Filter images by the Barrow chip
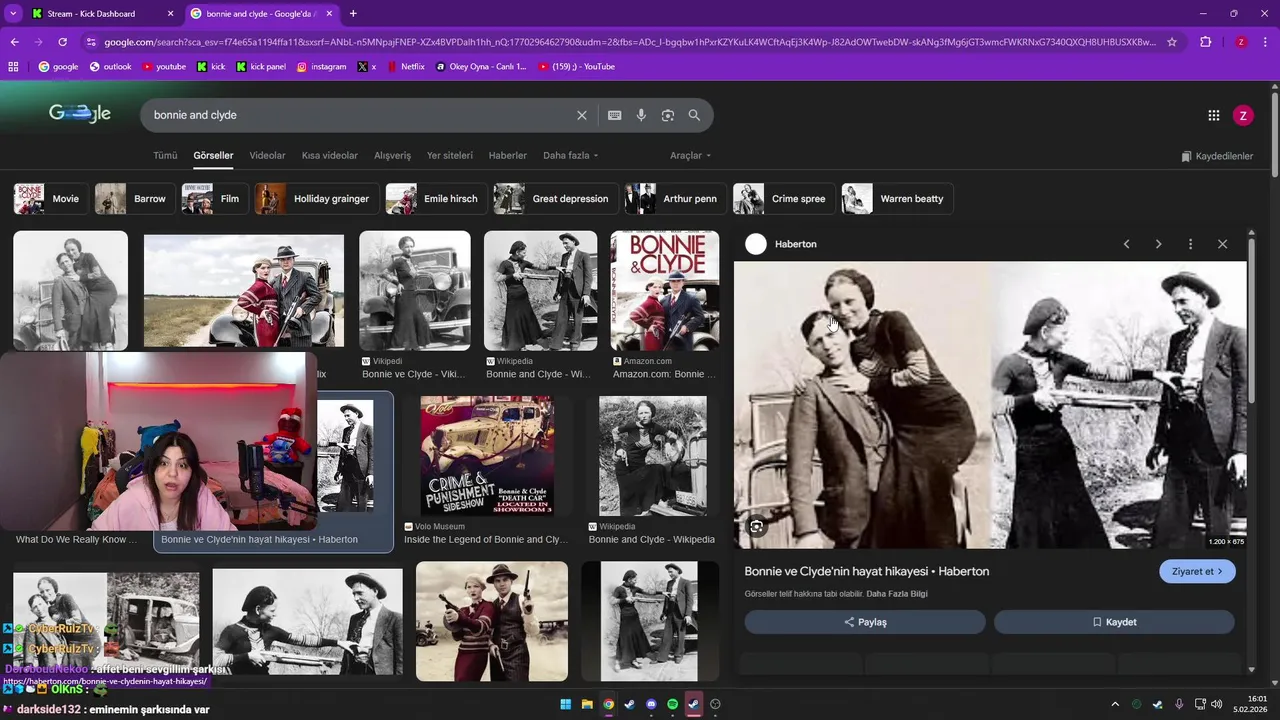 (135, 199)
